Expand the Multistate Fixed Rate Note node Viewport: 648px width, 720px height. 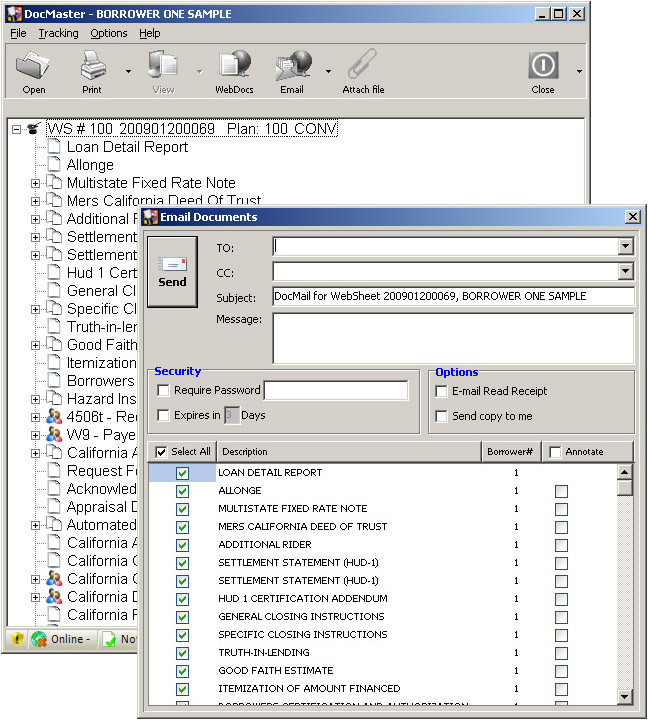36,183
